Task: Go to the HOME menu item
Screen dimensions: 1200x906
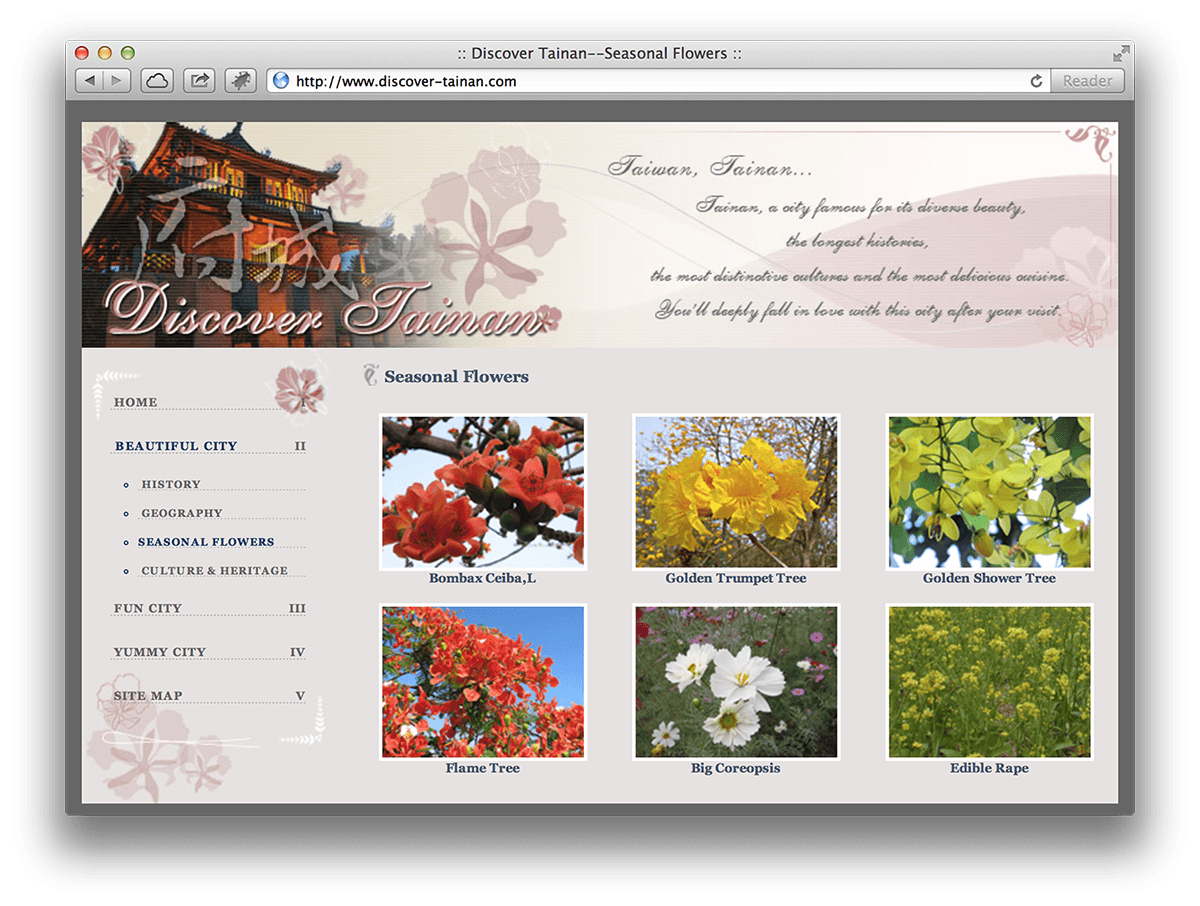Action: [x=135, y=402]
